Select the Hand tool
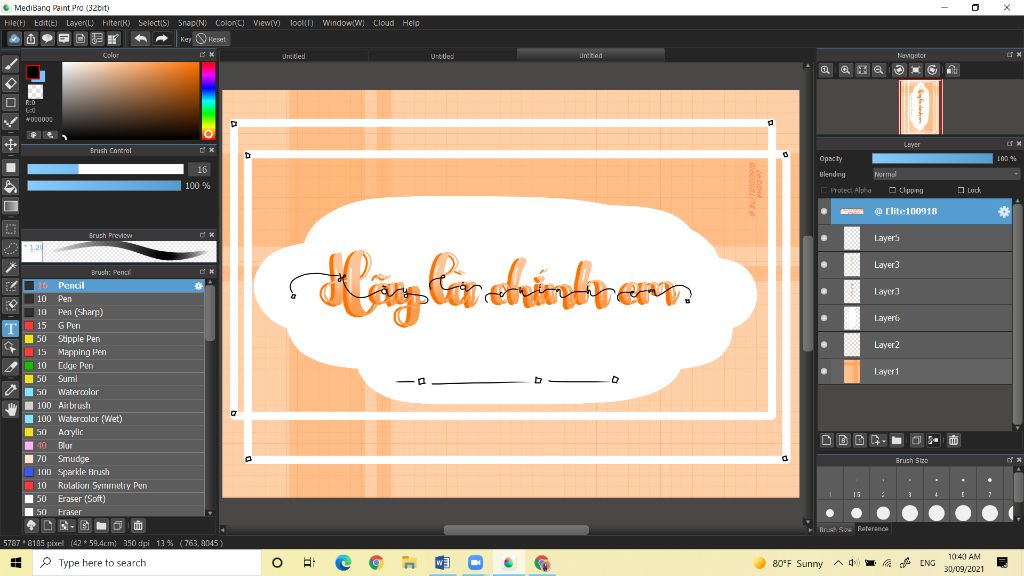This screenshot has width=1024, height=576. click(x=10, y=409)
